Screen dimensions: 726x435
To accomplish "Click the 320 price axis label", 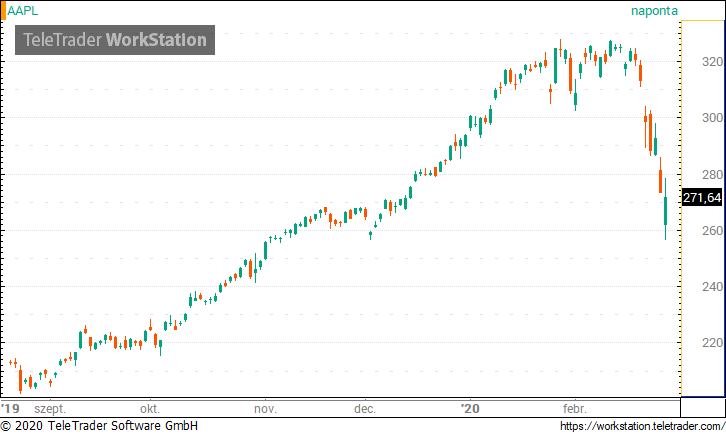I will point(712,62).
